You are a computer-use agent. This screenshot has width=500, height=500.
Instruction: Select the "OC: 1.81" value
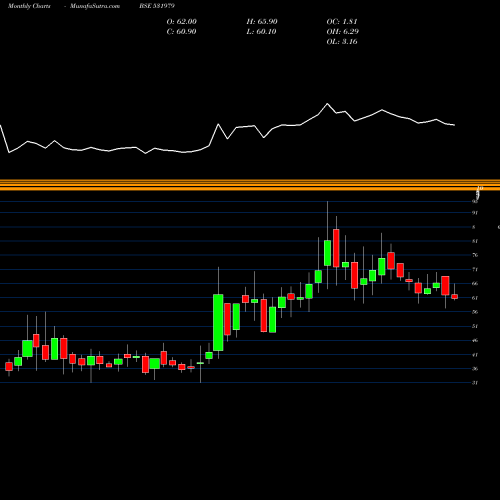pyautogui.click(x=342, y=22)
